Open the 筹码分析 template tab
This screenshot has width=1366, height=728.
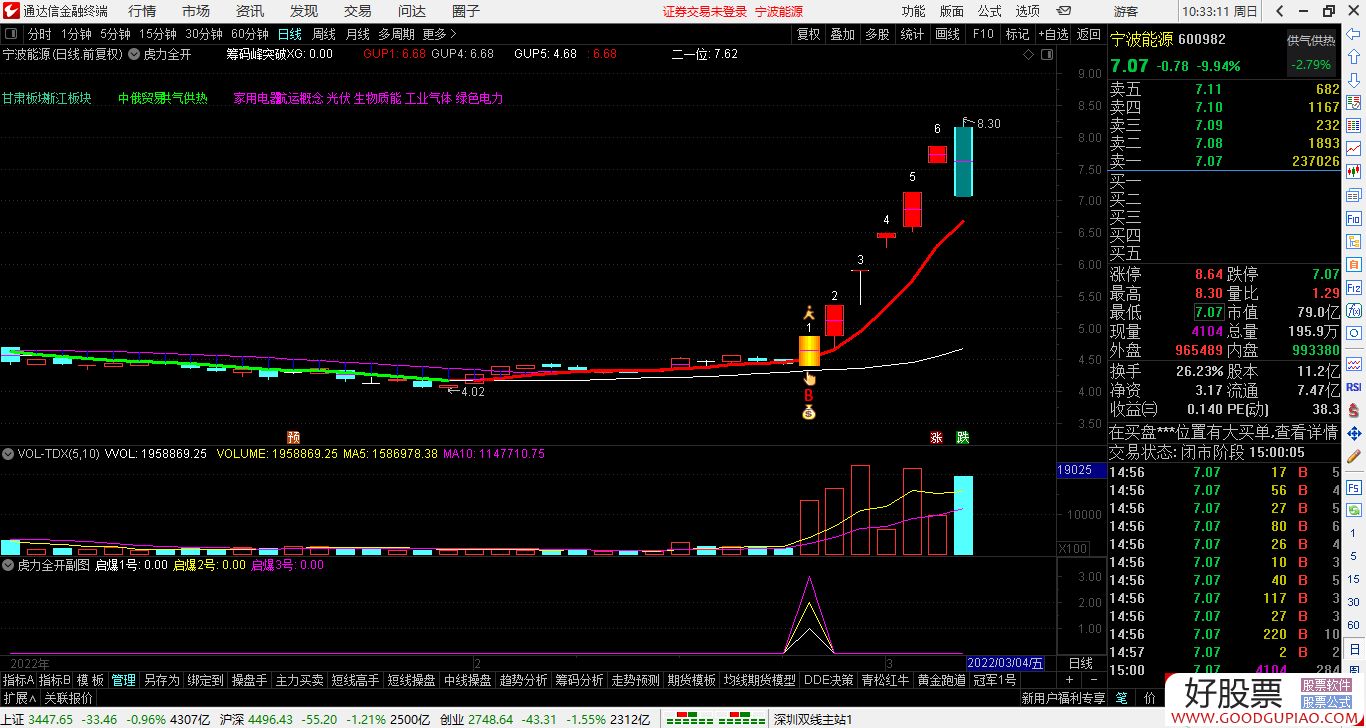tap(579, 680)
